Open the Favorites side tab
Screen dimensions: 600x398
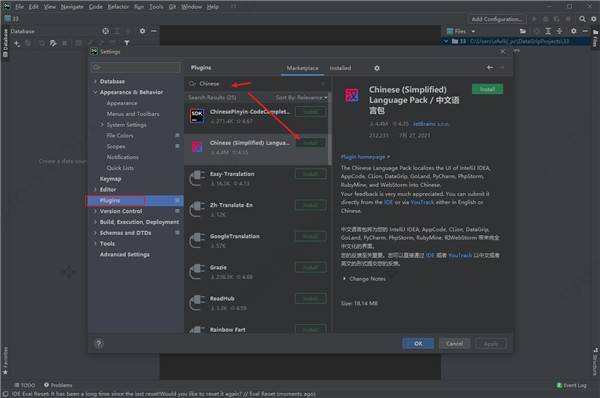[5, 361]
